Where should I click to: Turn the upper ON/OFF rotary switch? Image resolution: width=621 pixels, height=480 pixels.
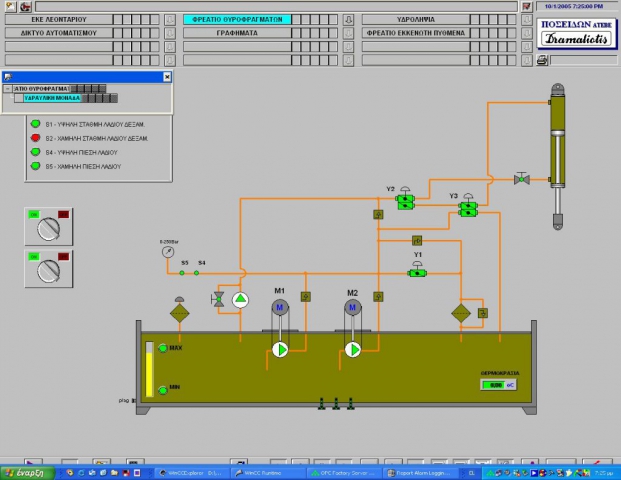click(x=49, y=227)
